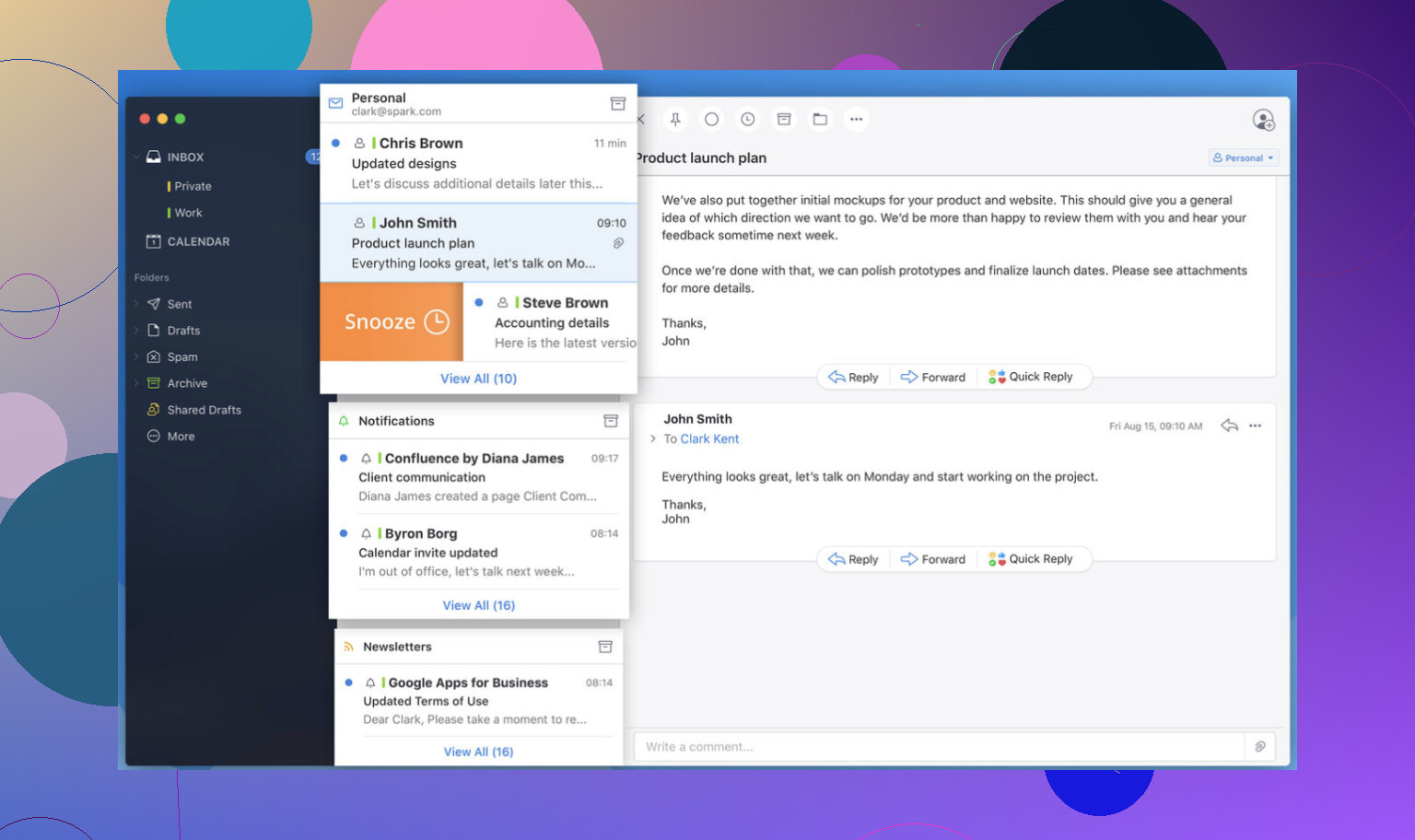Click attachment icon on John Smith email

(x=618, y=243)
